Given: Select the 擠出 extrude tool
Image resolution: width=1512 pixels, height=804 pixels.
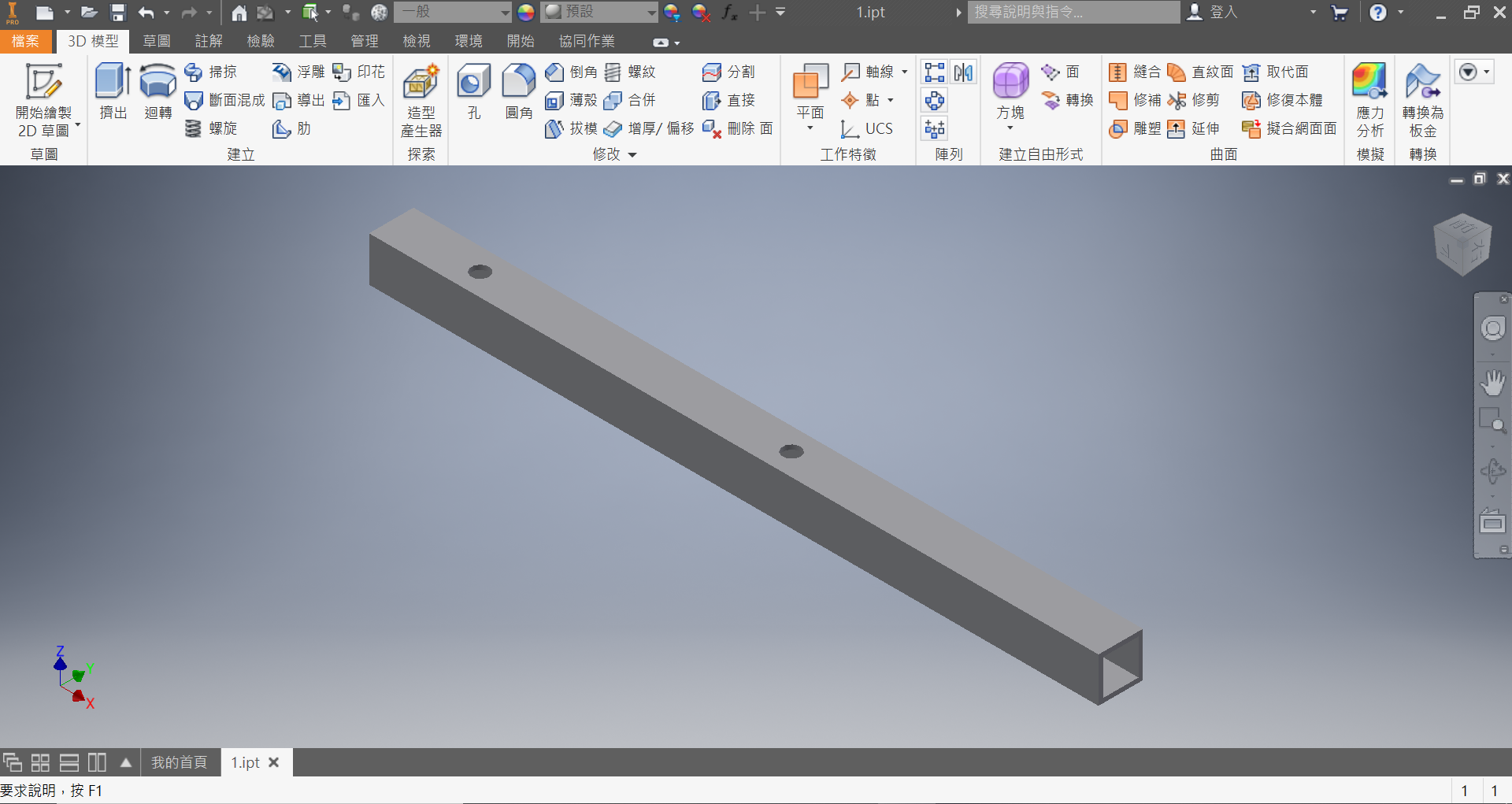Looking at the screenshot, I should (x=113, y=91).
